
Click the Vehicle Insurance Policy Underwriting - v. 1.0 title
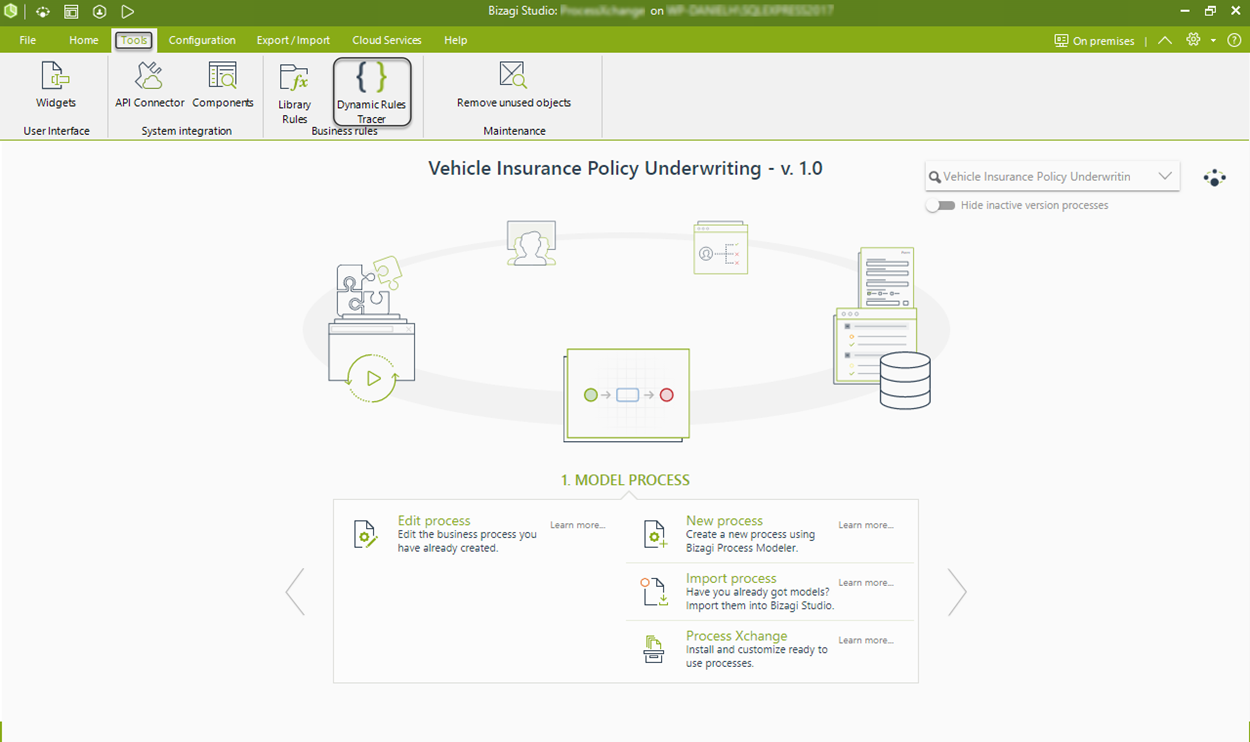tap(625, 168)
